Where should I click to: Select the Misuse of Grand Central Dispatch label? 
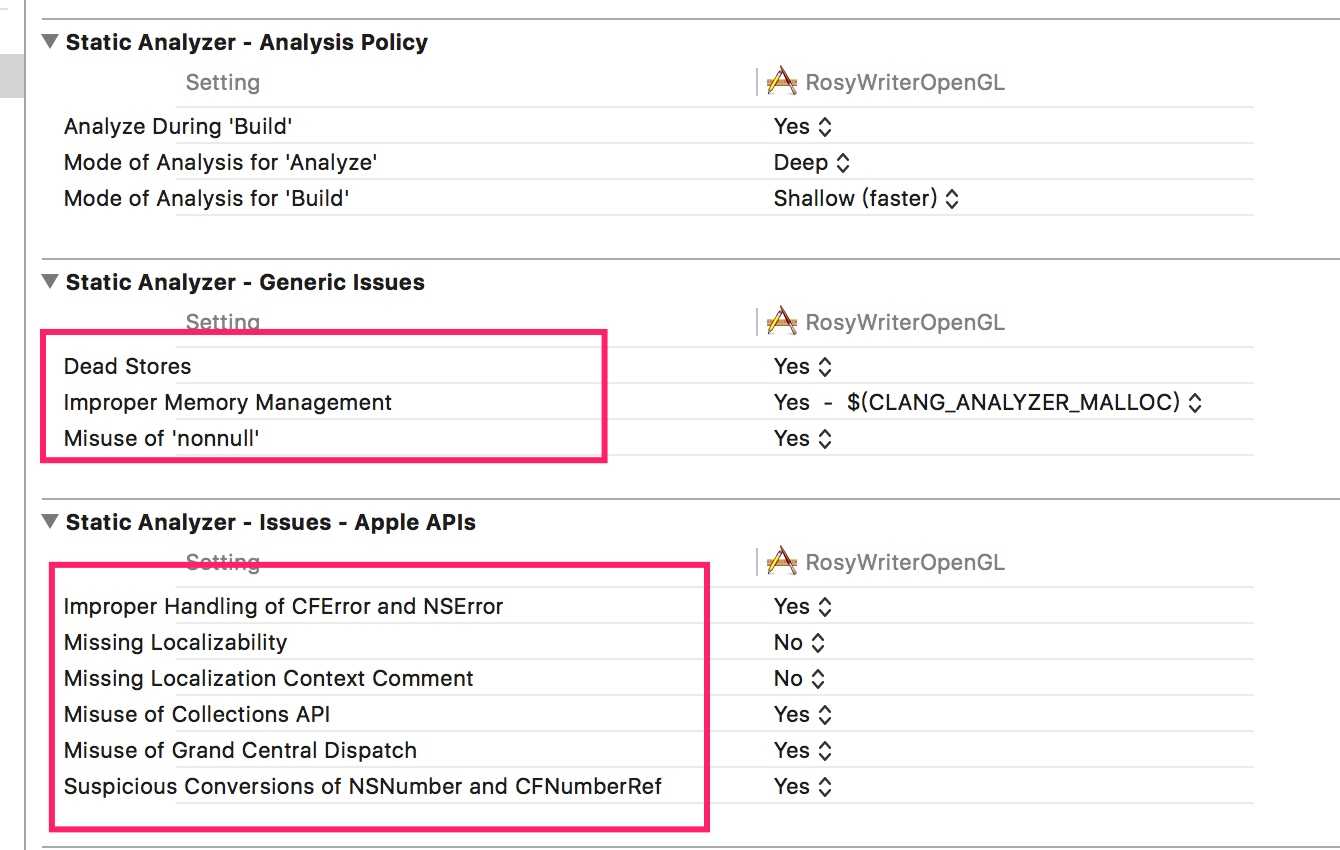[240, 750]
